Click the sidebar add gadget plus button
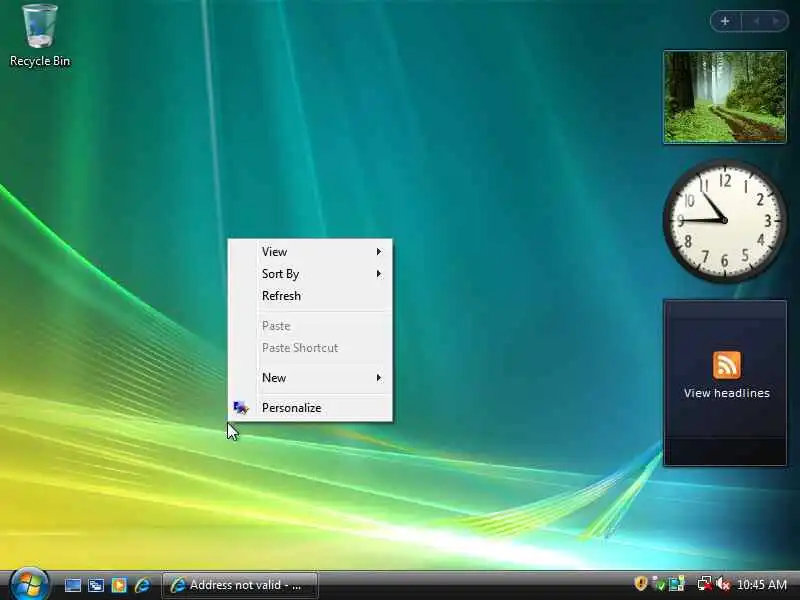This screenshot has height=600, width=800. pyautogui.click(x=724, y=21)
